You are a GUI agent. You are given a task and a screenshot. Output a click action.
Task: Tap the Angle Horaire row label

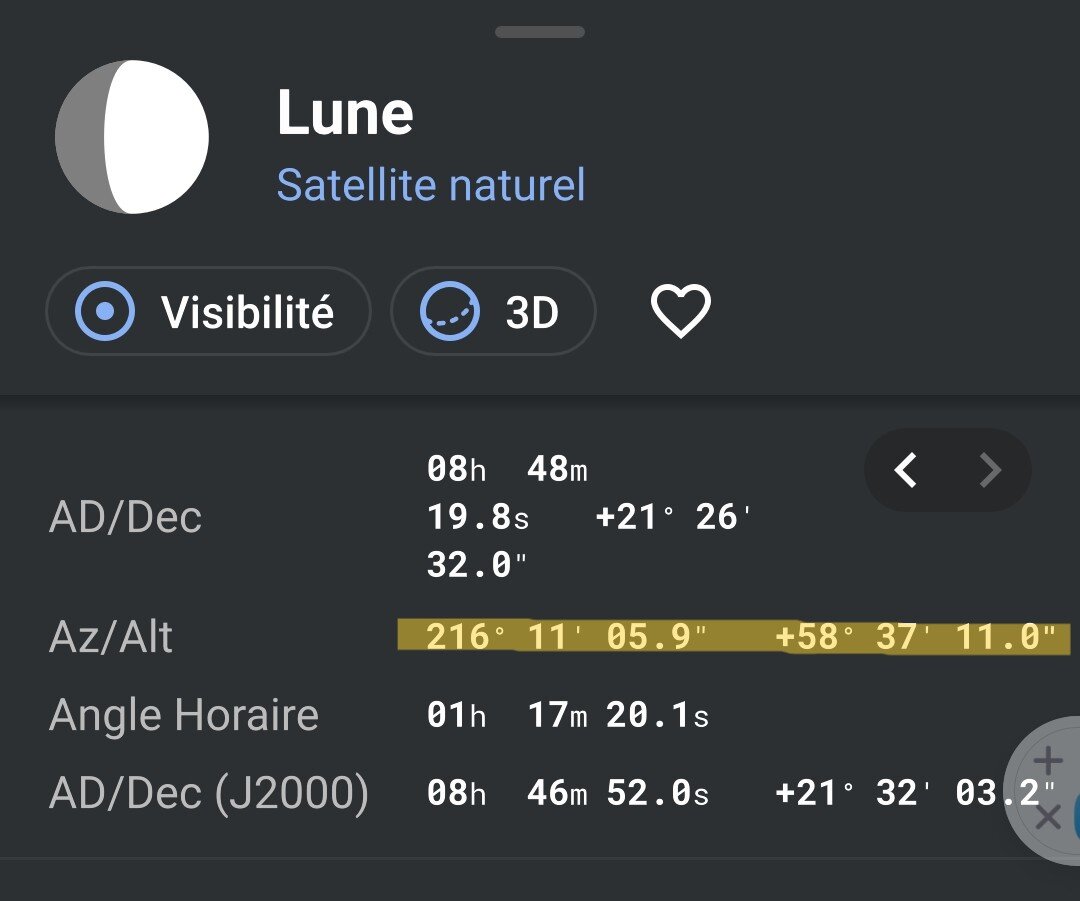183,715
